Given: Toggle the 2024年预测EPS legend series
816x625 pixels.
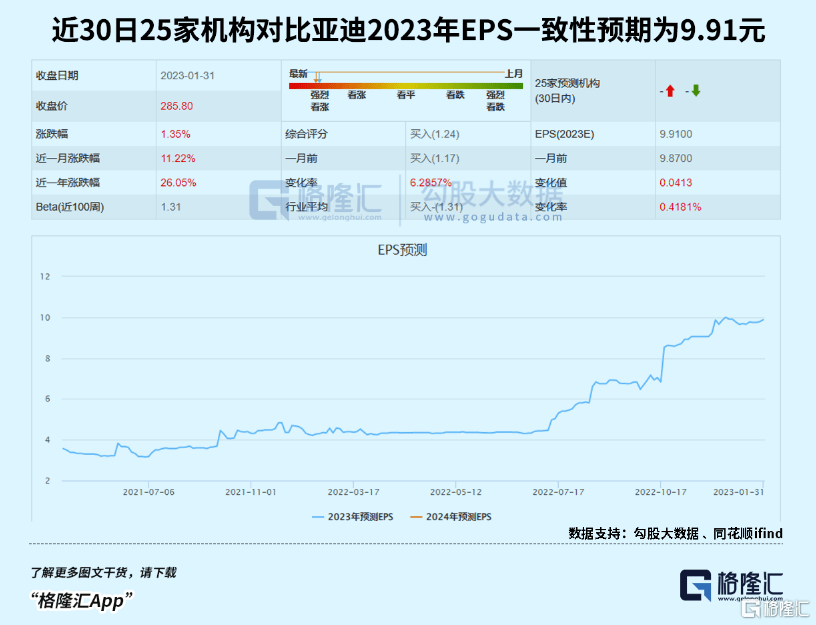Looking at the screenshot, I should coord(451,517).
